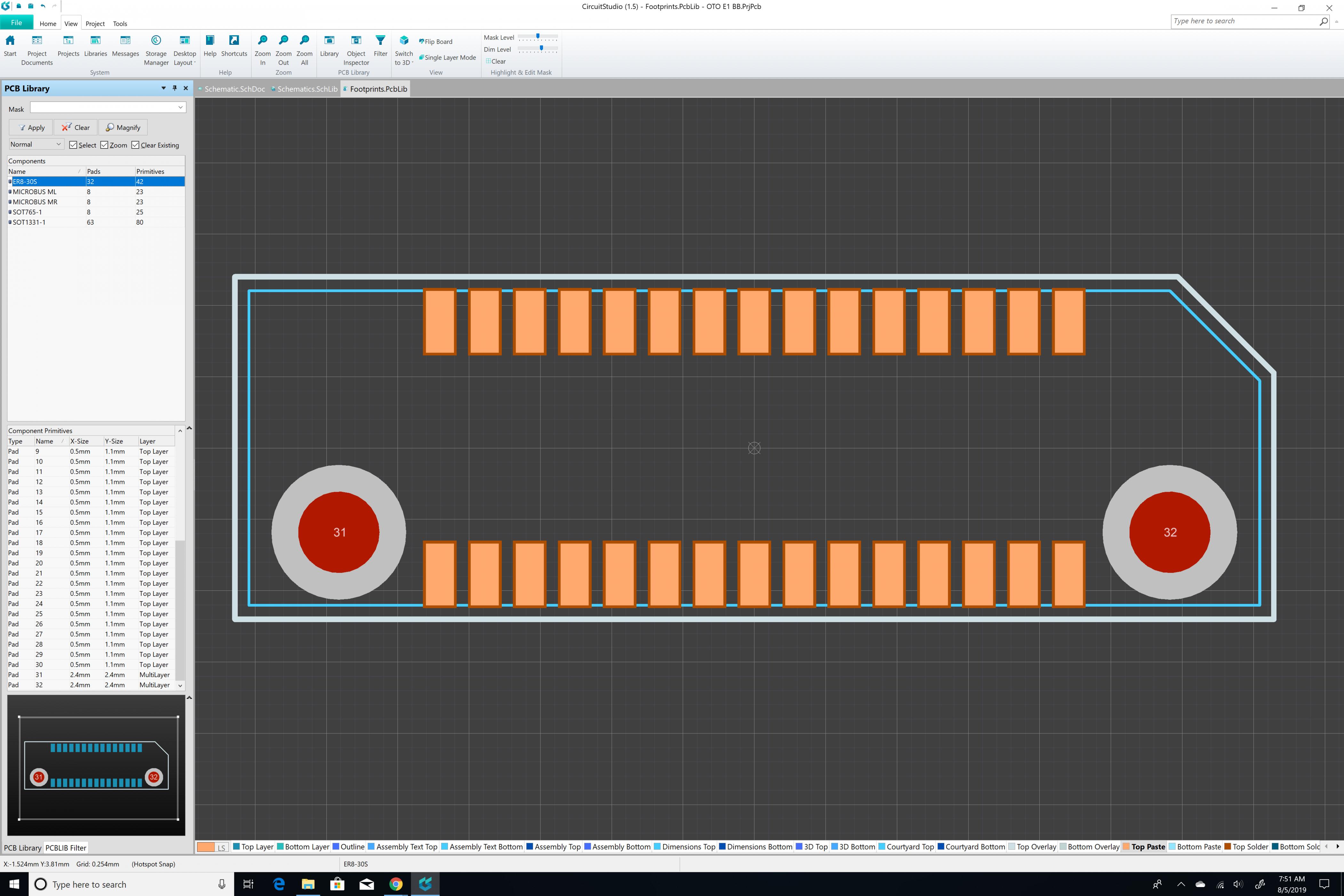The image size is (1344, 896).
Task: Select the SOT765-1 component
Action: click(96, 212)
